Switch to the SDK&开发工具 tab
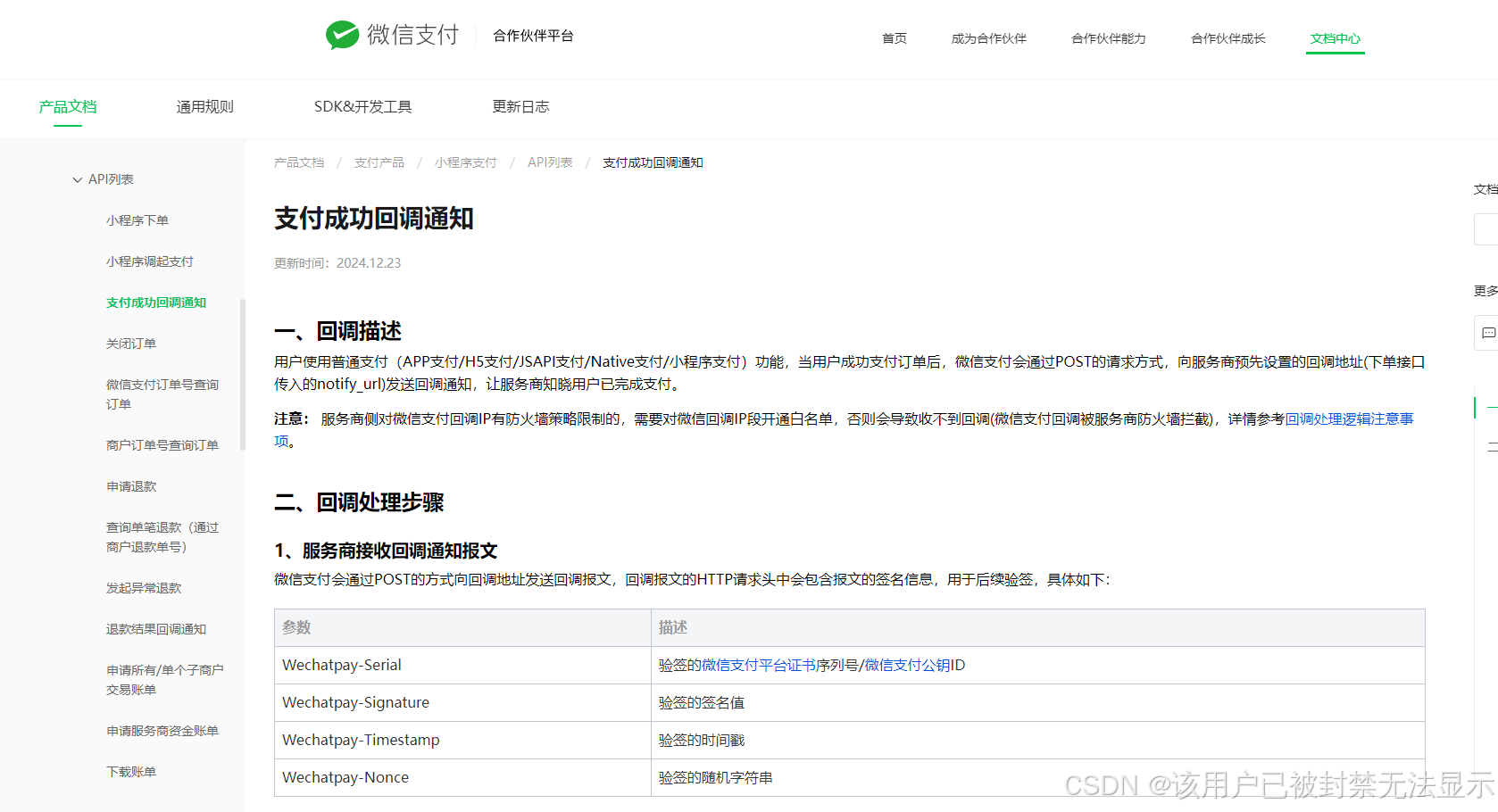 click(x=362, y=106)
